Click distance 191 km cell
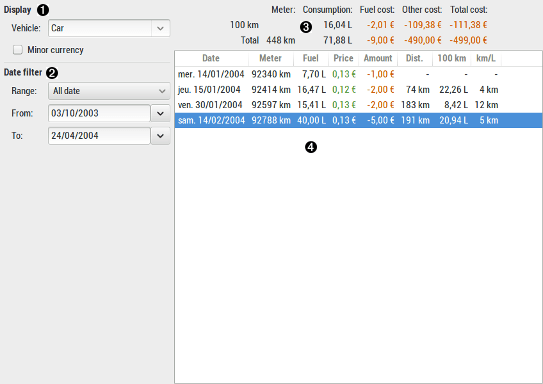543x384 pixels. pyautogui.click(x=415, y=120)
